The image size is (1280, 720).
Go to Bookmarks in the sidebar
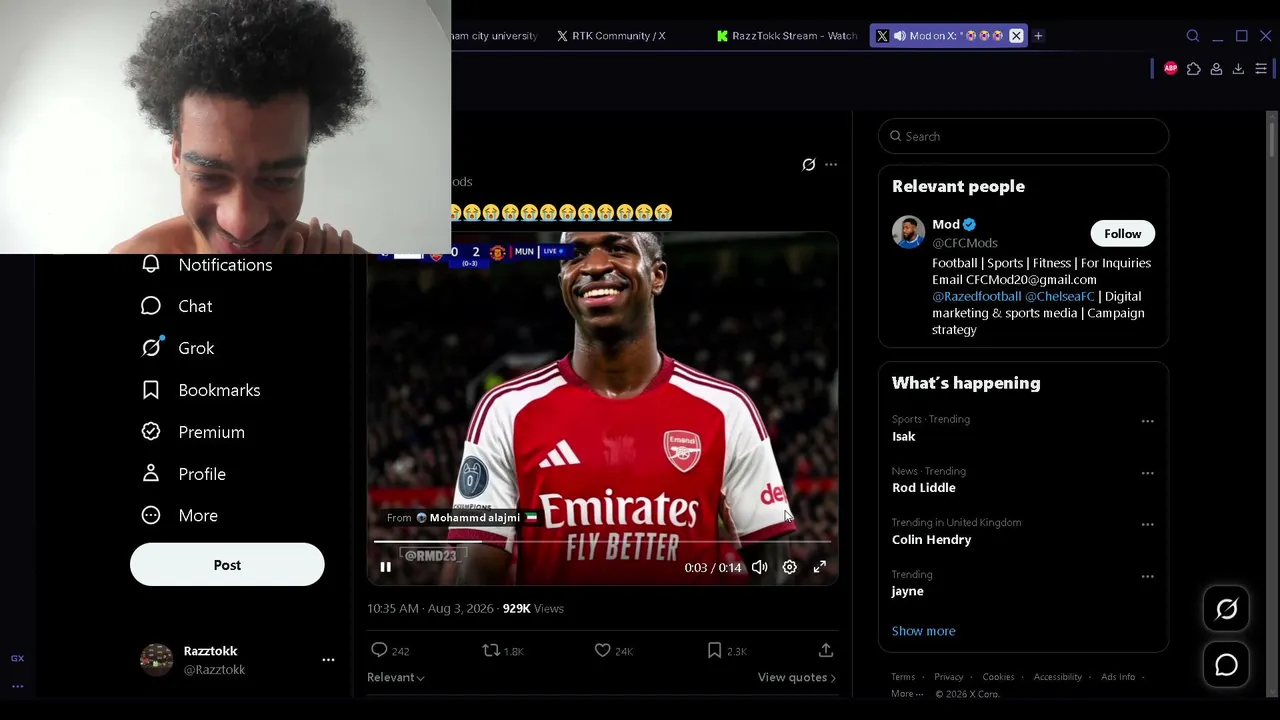point(201,390)
